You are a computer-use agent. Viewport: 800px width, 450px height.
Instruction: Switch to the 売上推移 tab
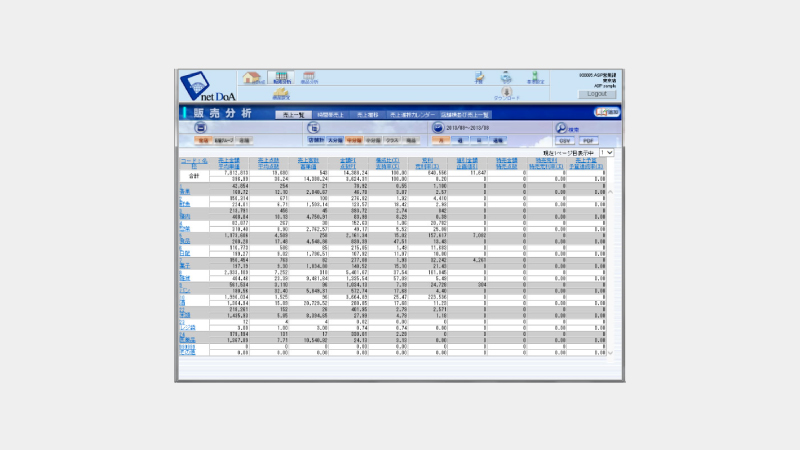[367, 115]
